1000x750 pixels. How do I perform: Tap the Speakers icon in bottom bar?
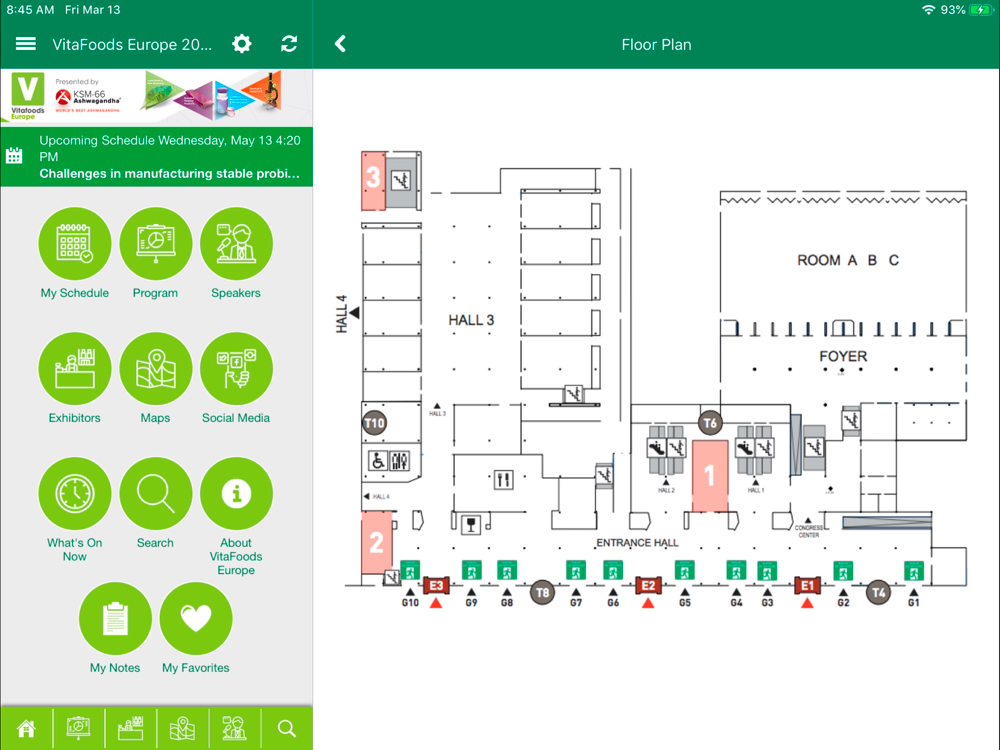coord(235,728)
